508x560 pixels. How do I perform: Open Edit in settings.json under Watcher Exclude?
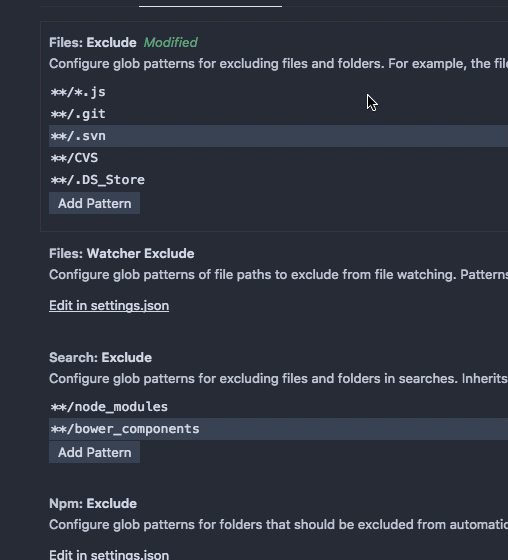pos(109,306)
